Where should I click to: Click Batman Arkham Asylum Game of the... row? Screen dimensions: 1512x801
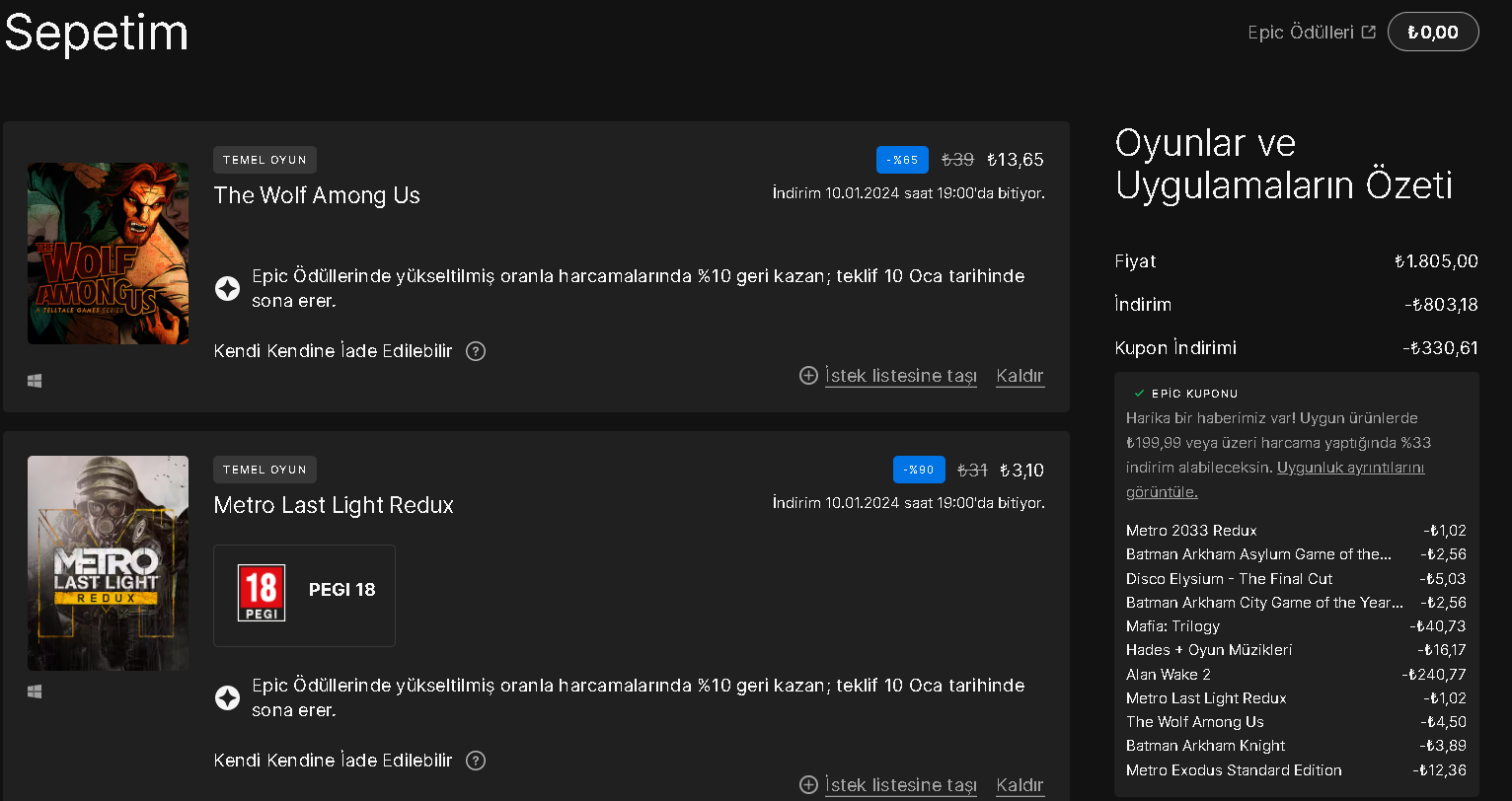(1296, 554)
